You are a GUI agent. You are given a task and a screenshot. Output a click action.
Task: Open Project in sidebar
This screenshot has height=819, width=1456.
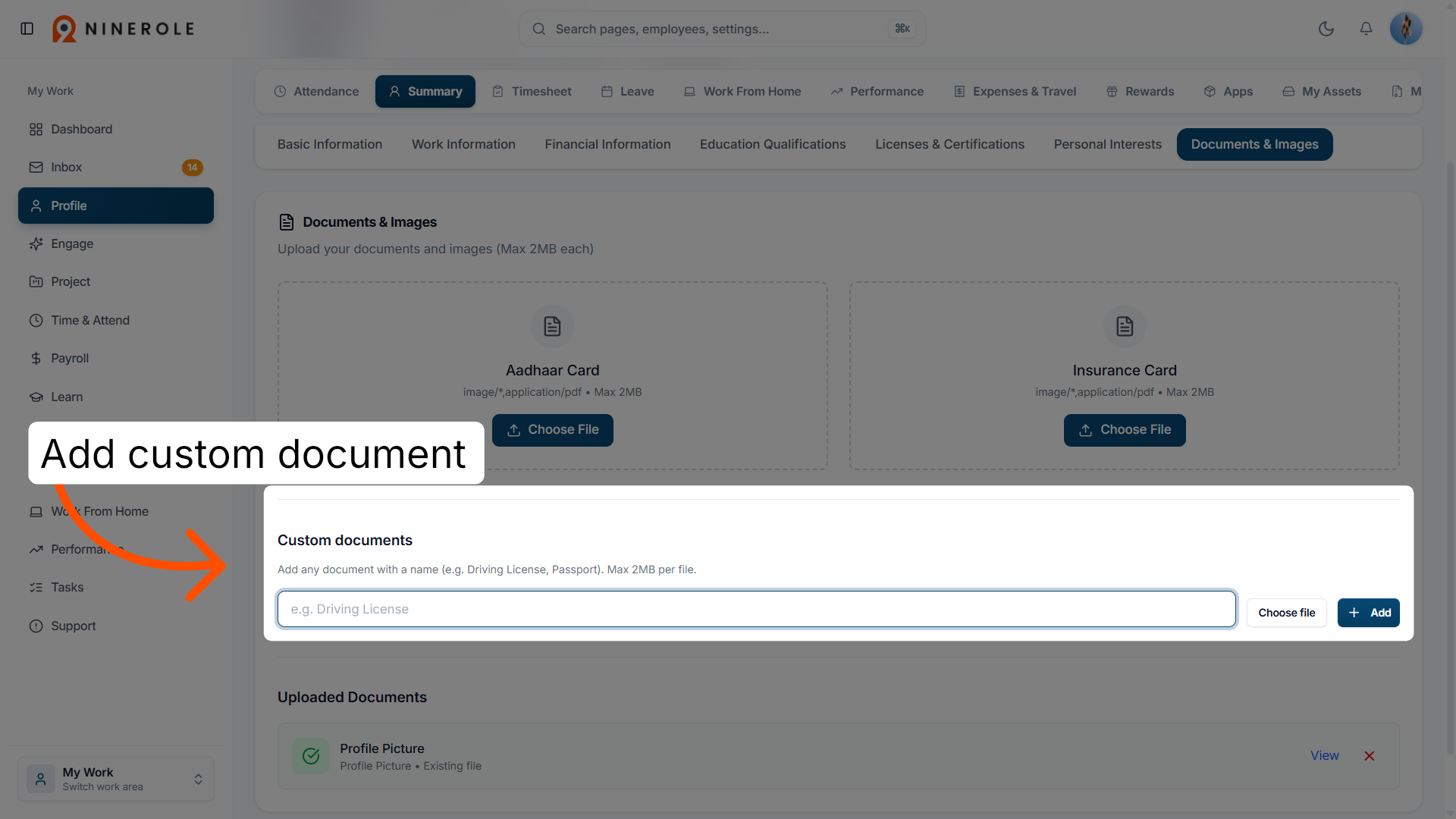coord(116,281)
